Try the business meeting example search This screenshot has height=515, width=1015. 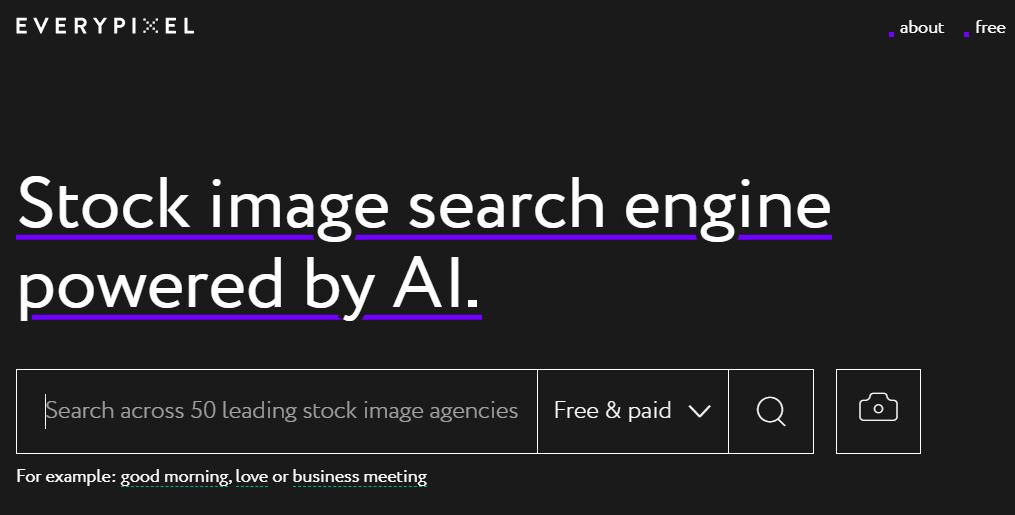tap(360, 477)
